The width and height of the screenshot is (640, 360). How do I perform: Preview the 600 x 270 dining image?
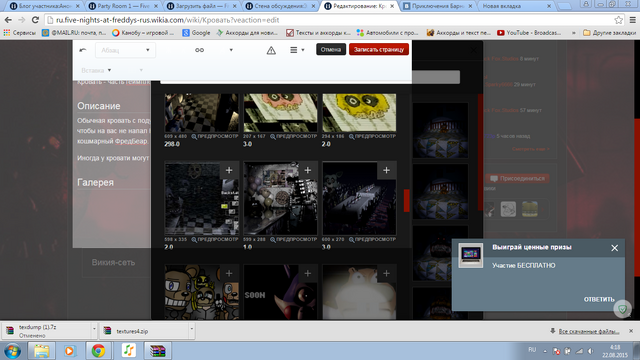click(x=372, y=240)
